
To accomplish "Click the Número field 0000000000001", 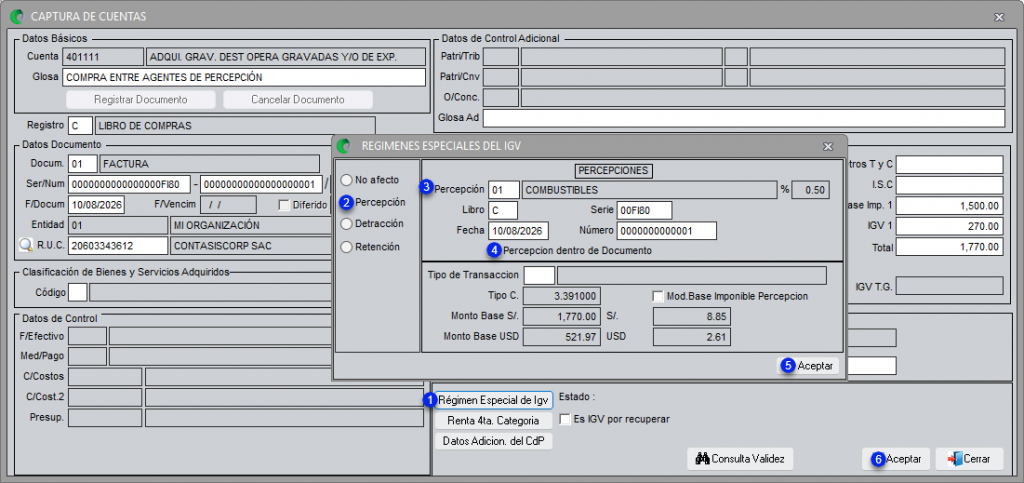I will coord(667,230).
